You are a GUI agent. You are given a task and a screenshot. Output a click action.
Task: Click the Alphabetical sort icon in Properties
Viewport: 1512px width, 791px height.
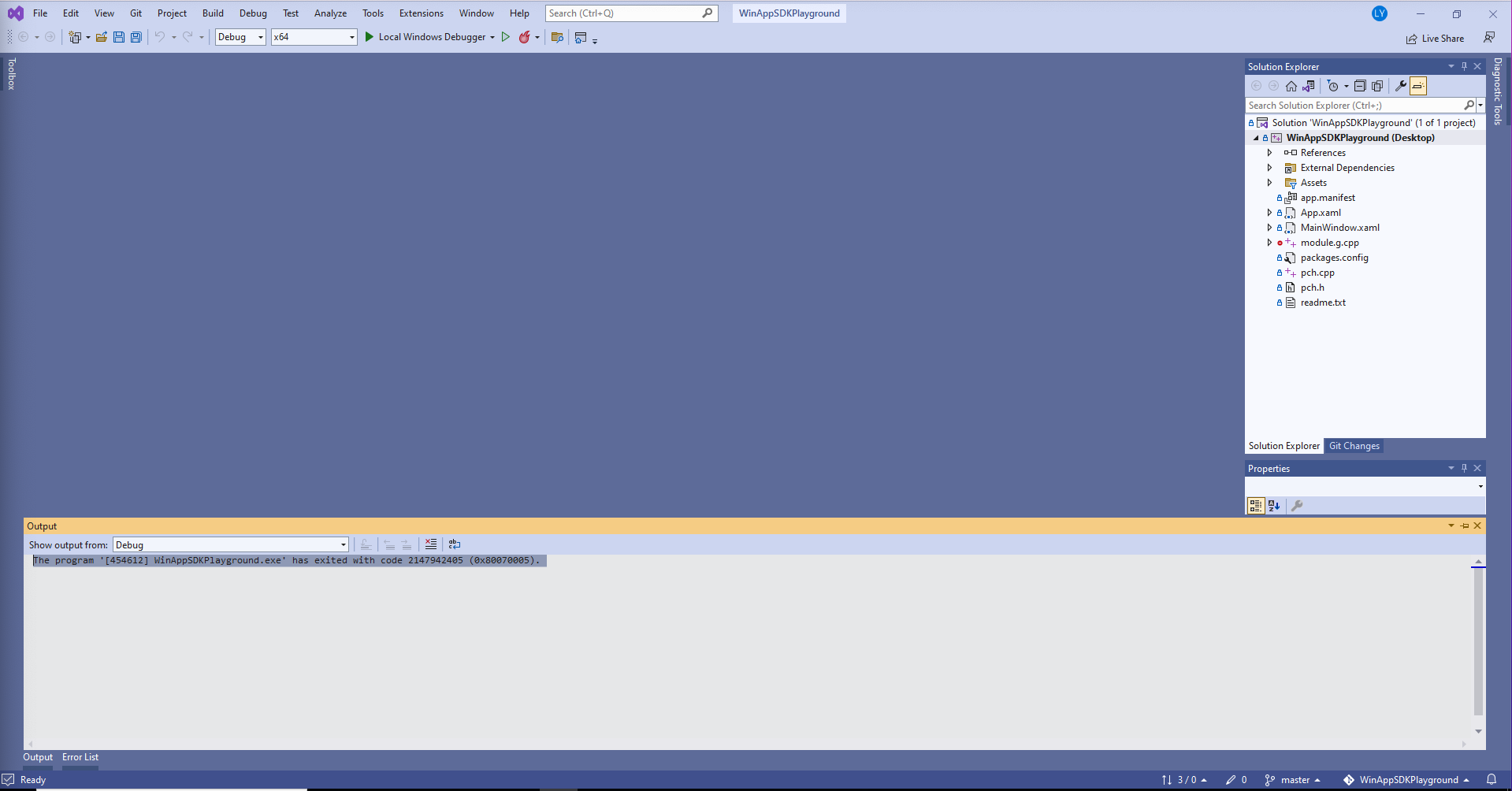[x=1274, y=506]
